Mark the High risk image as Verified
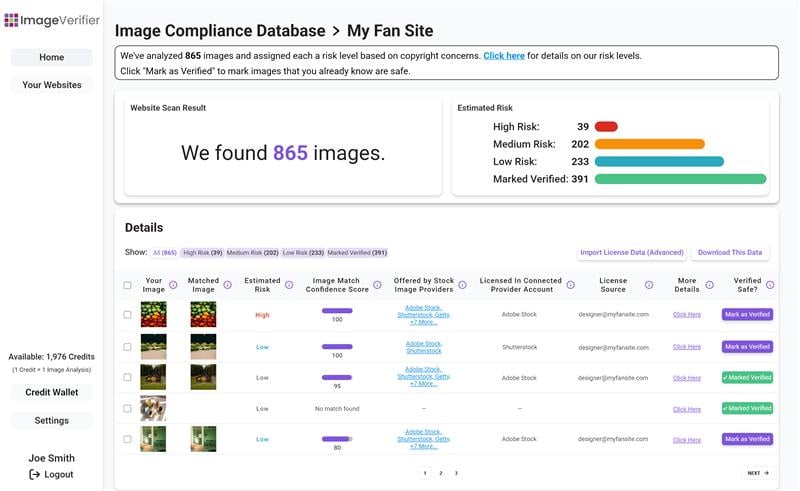Image resolution: width=800 pixels, height=491 pixels. (747, 314)
